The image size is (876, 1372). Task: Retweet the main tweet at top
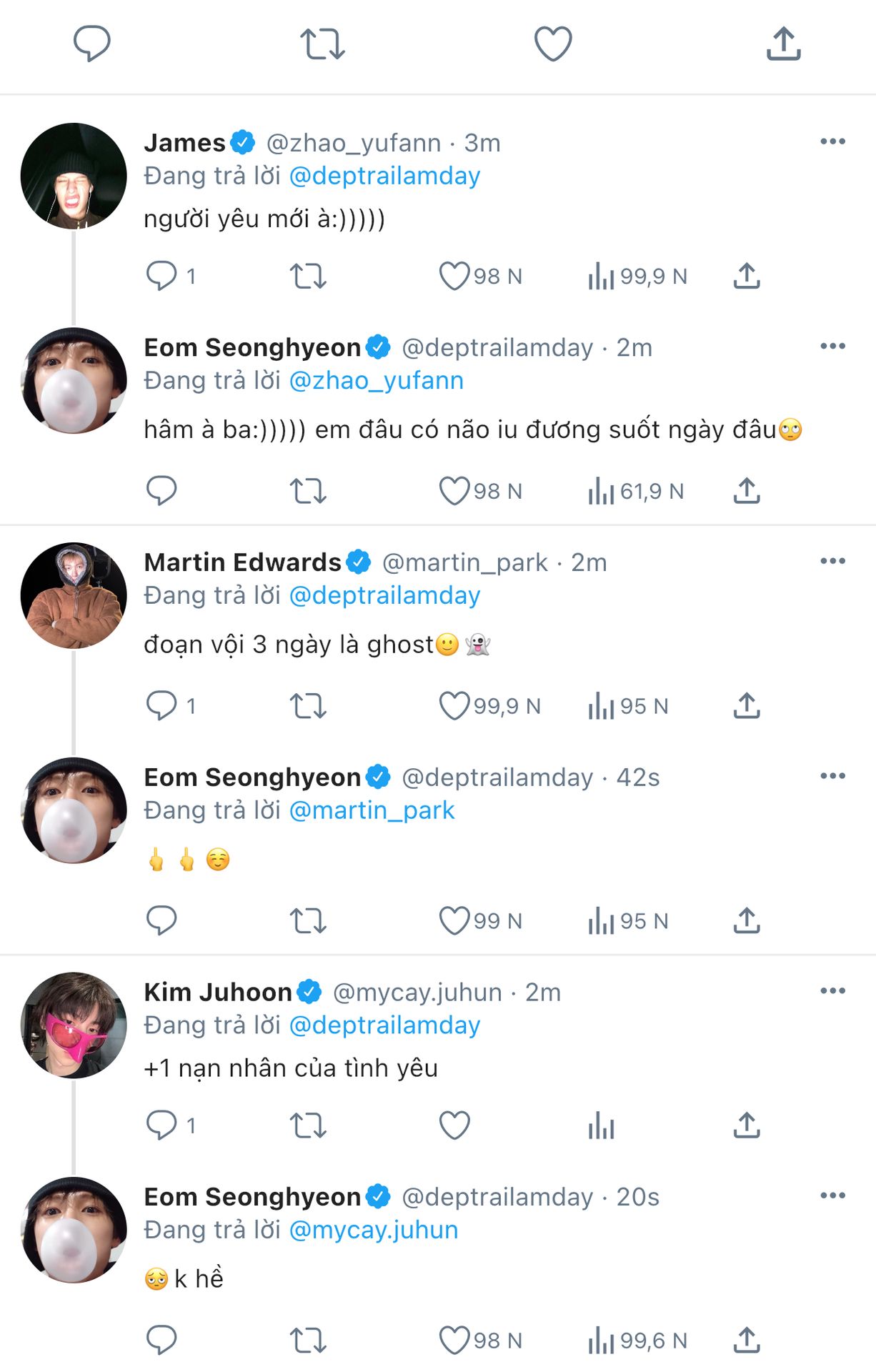322,44
